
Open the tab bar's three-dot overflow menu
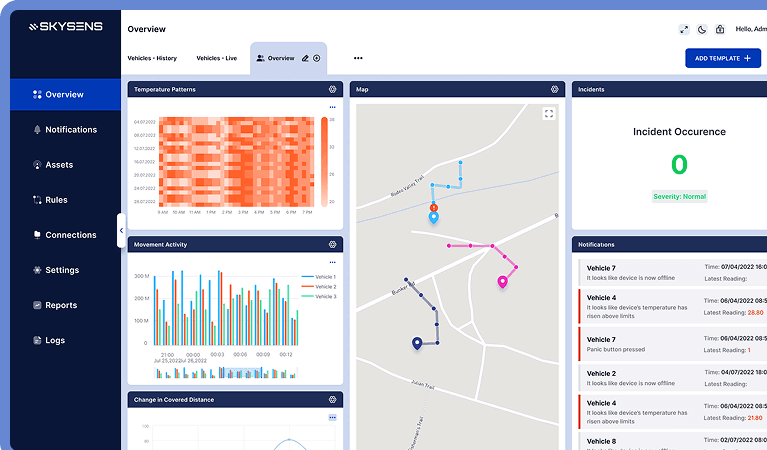point(358,58)
